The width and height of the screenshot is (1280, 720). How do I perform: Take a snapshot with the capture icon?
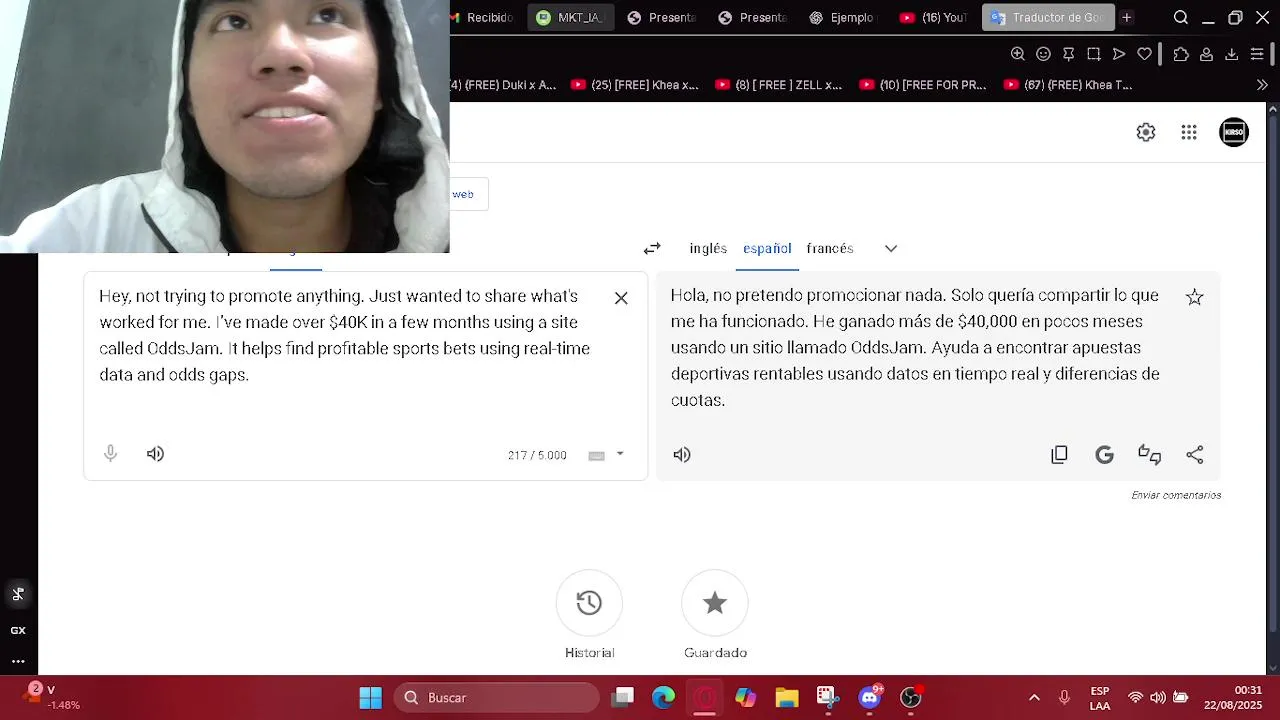tap(1094, 54)
